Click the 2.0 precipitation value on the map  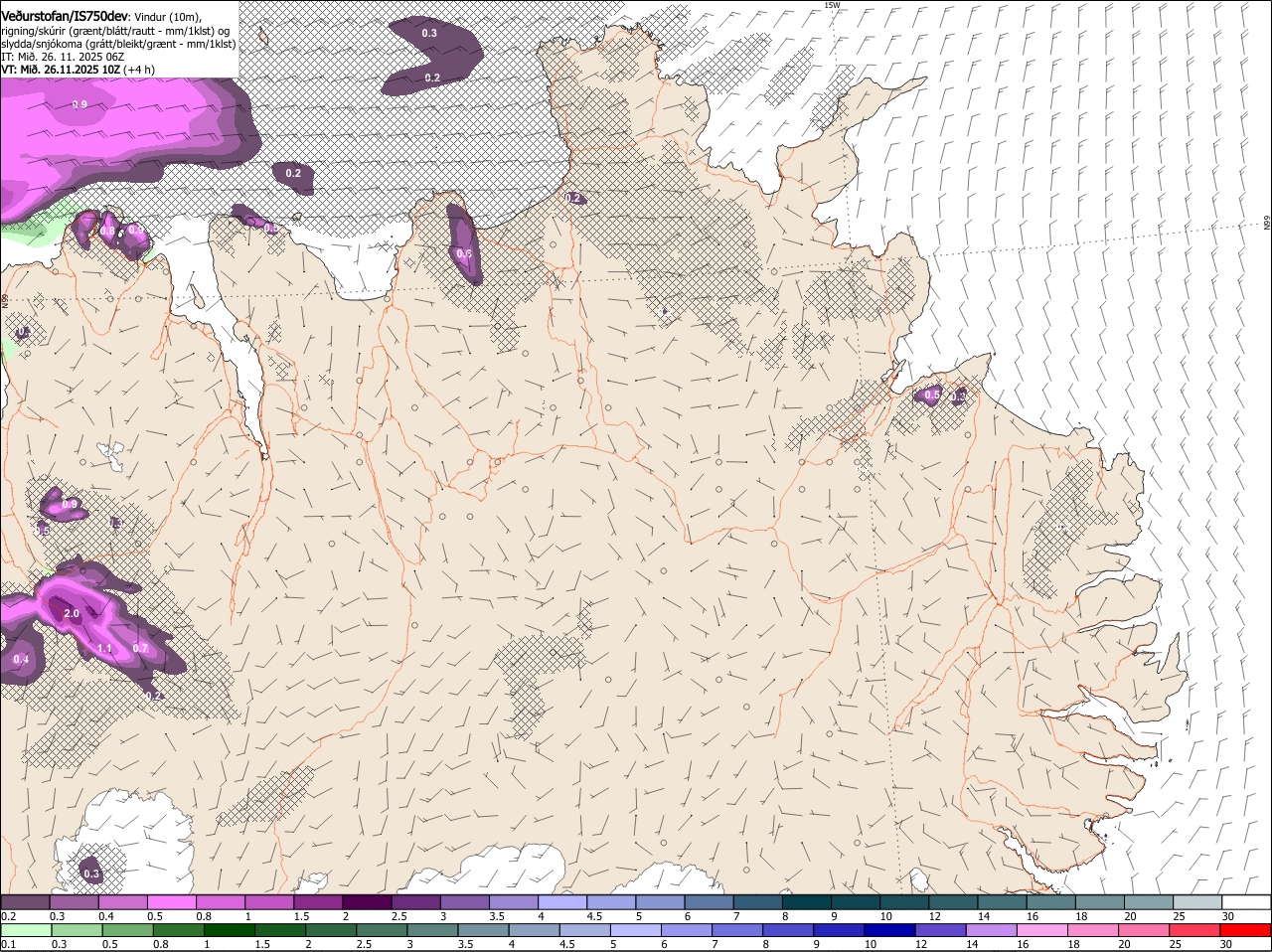(72, 614)
